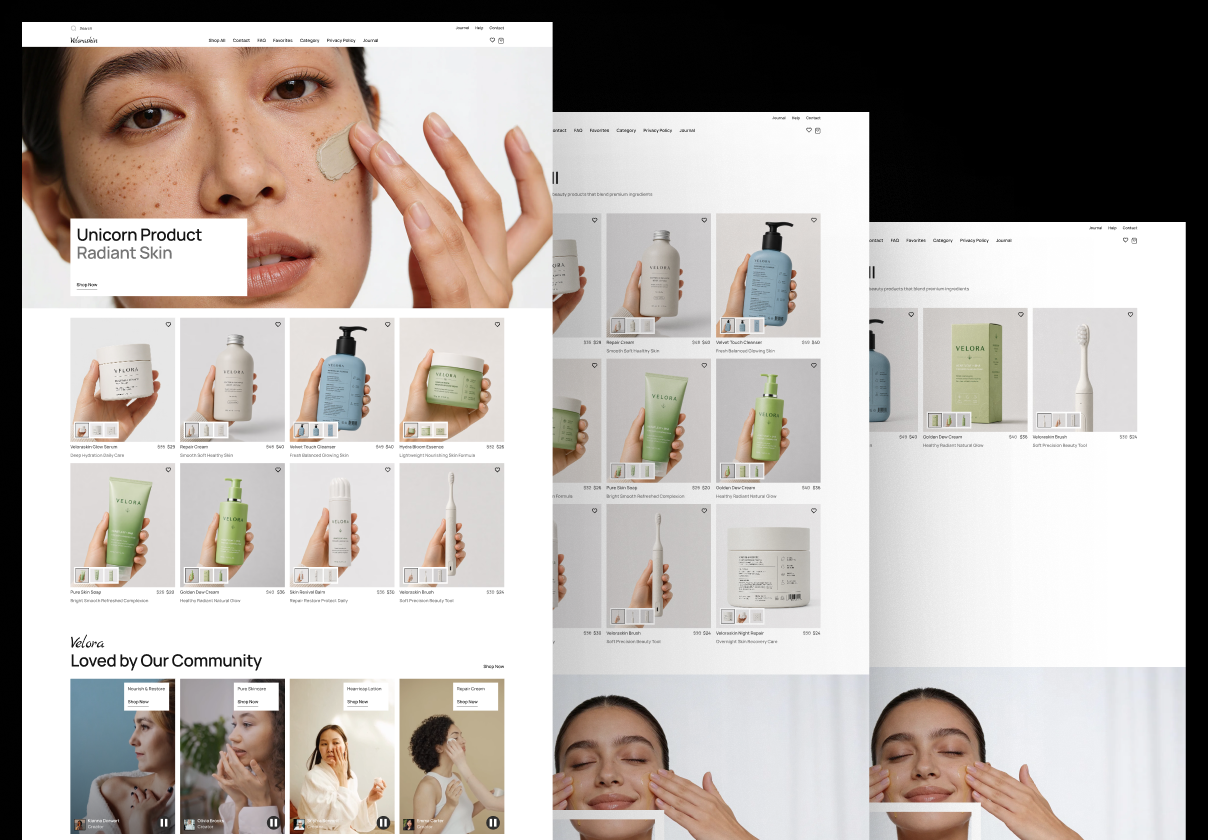Open the top-right Help link on the front page
Screen dimensions: 1208x840
click(x=479, y=28)
